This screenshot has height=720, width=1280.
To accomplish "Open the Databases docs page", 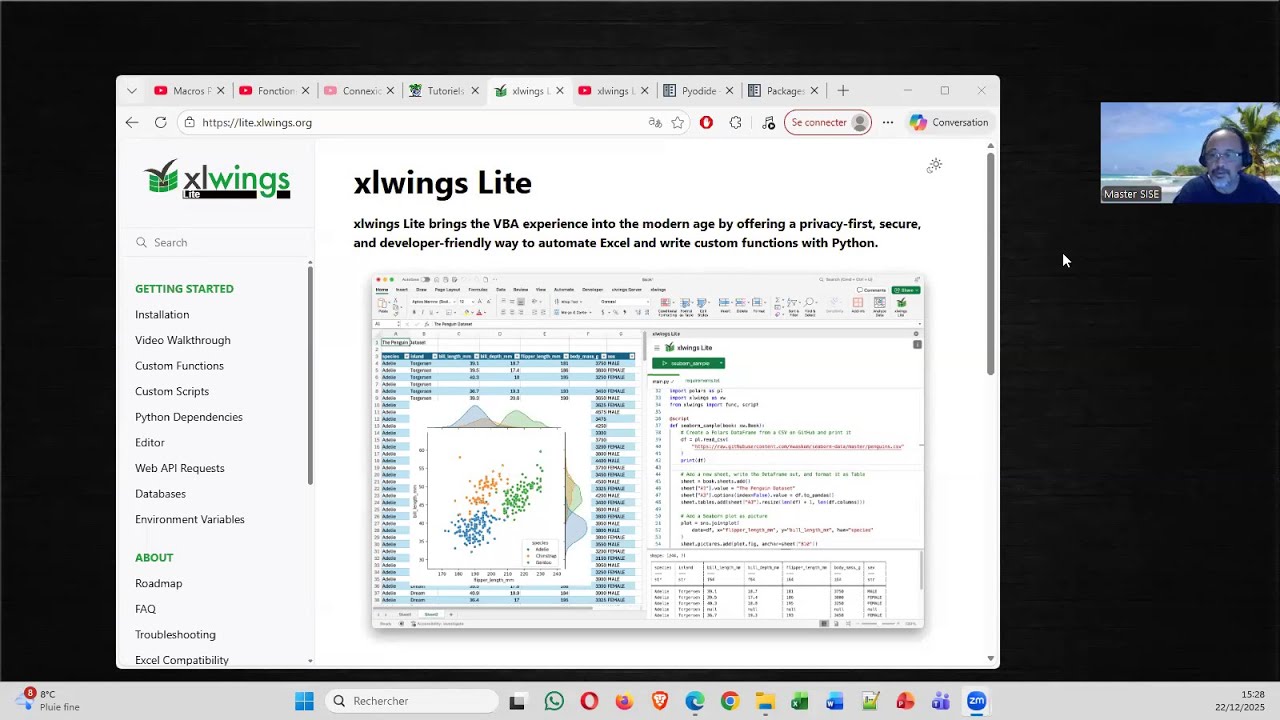I will 160,493.
